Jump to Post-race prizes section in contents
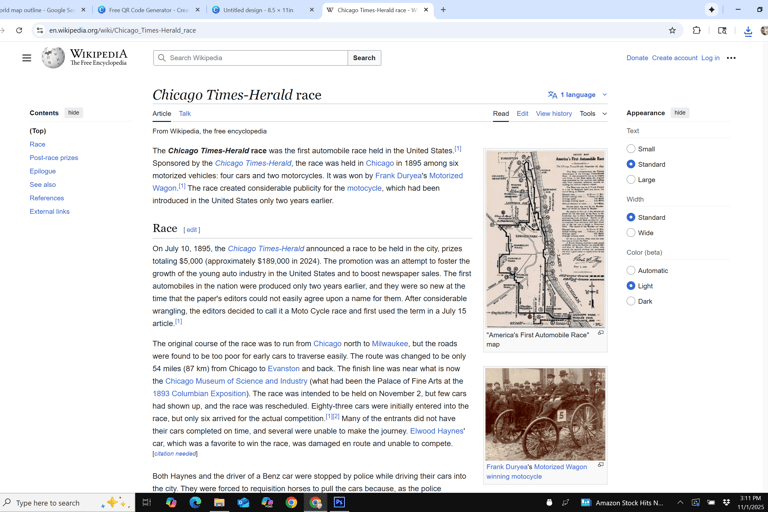Viewport: 768px width, 512px height. (54, 158)
